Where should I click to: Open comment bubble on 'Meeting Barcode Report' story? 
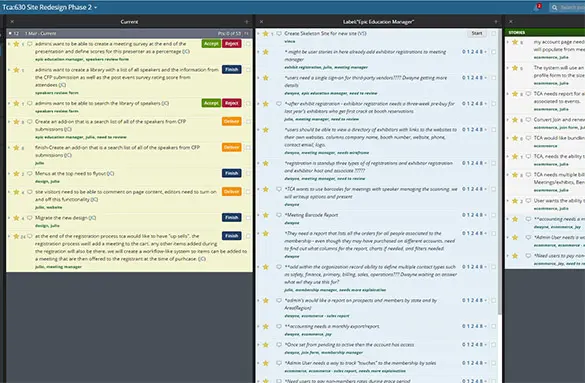[x=279, y=215]
